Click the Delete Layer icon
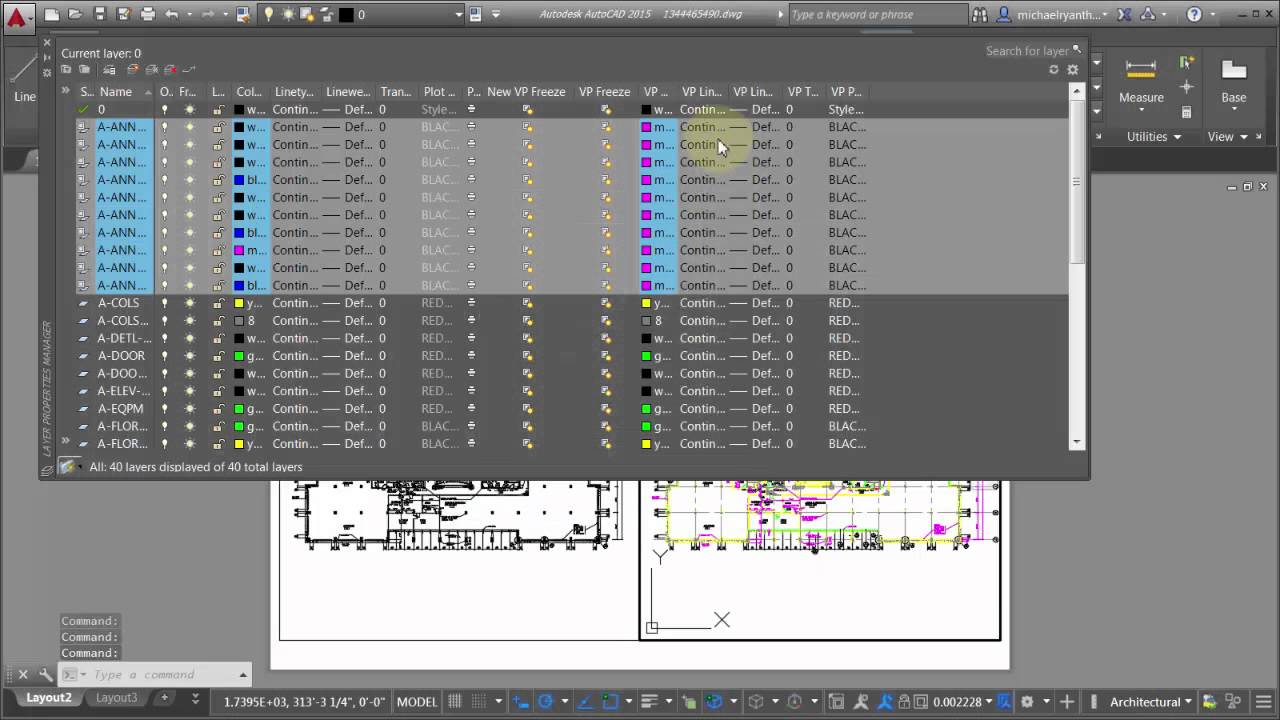Image resolution: width=1280 pixels, height=720 pixels. 170,70
